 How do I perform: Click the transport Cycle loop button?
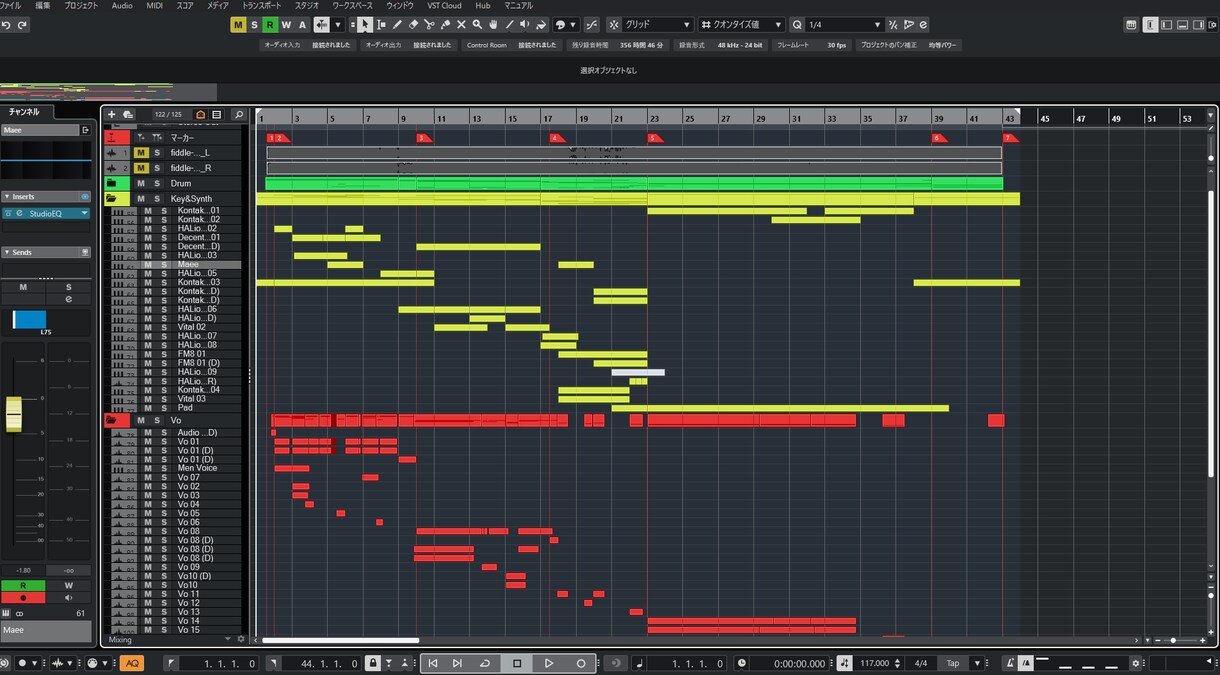[x=485, y=663]
